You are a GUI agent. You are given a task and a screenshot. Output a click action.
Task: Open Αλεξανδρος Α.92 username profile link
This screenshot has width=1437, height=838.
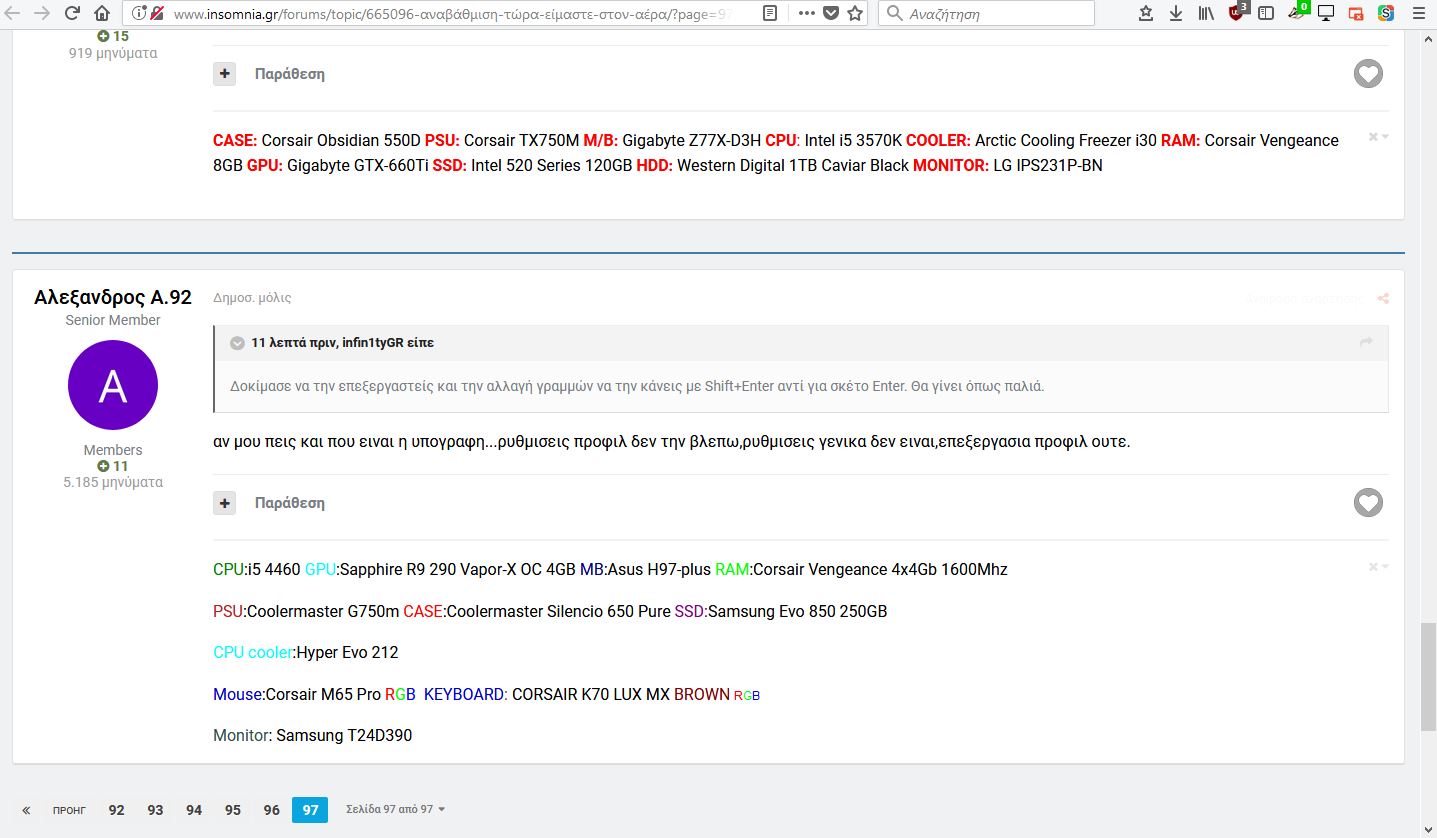click(x=113, y=297)
